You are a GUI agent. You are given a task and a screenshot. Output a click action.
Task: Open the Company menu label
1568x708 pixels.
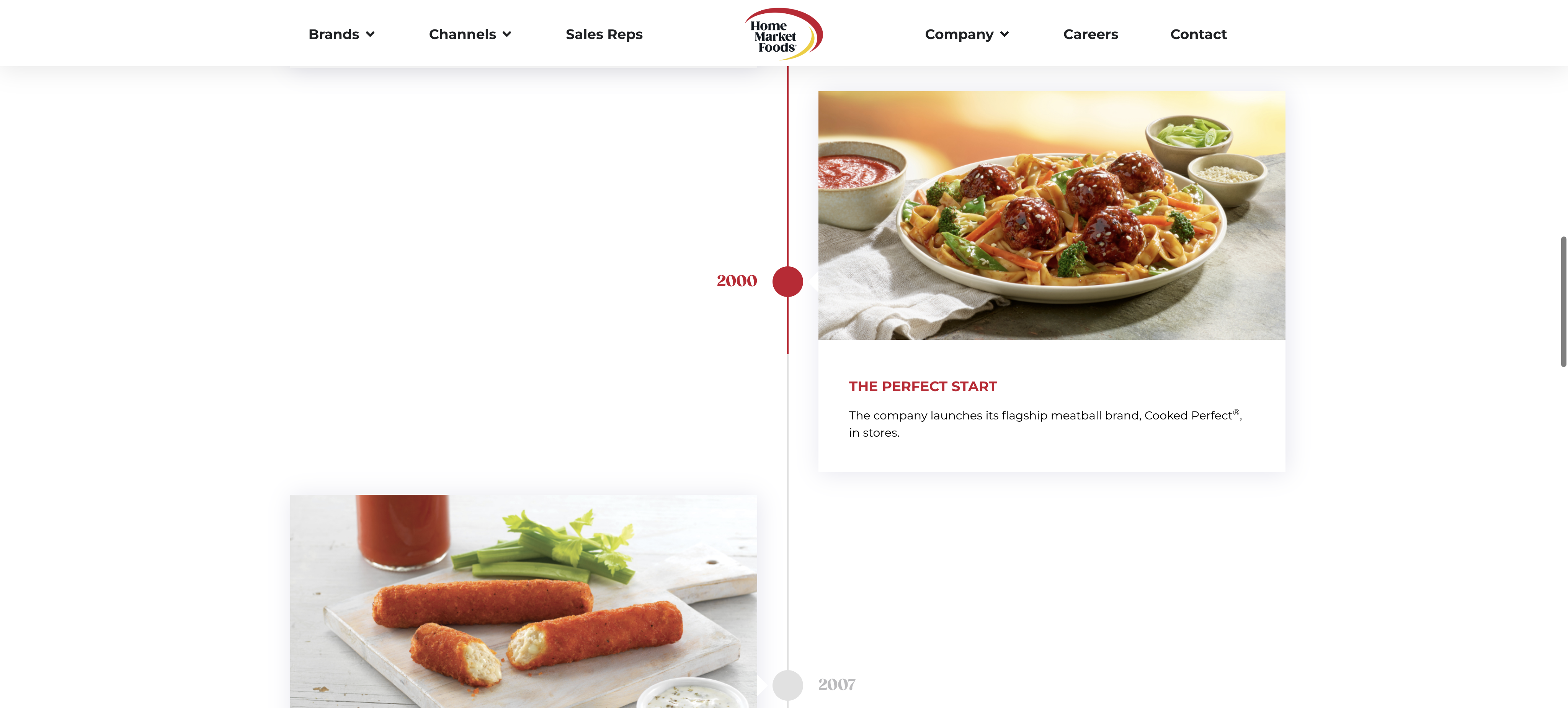959,34
